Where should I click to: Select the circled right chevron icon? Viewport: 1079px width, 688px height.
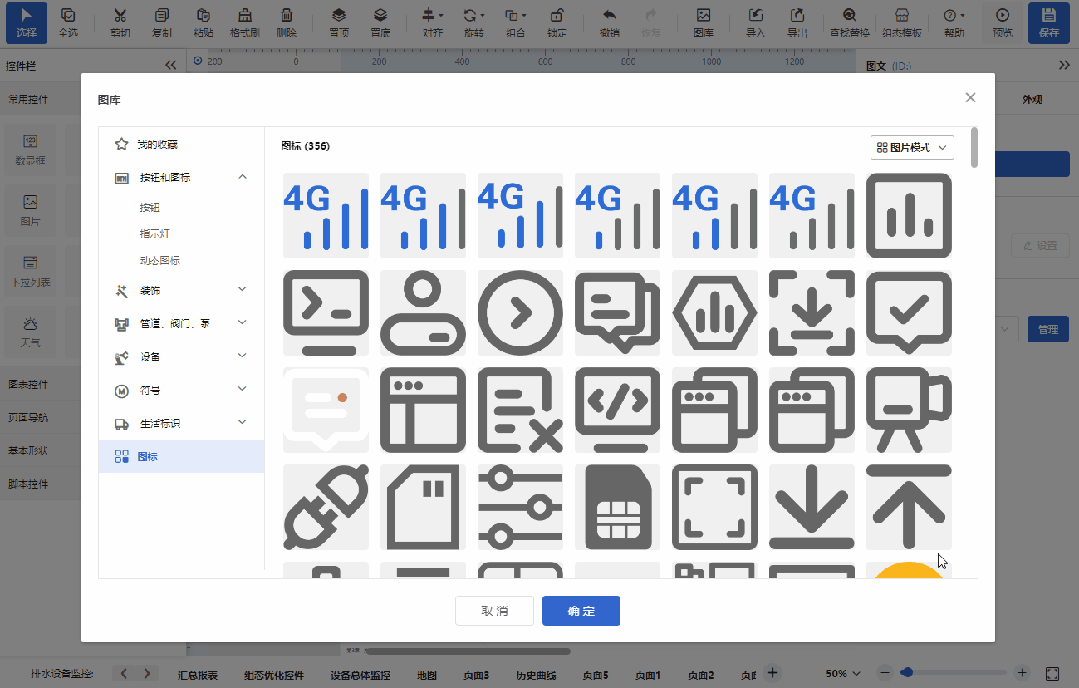[x=520, y=313]
